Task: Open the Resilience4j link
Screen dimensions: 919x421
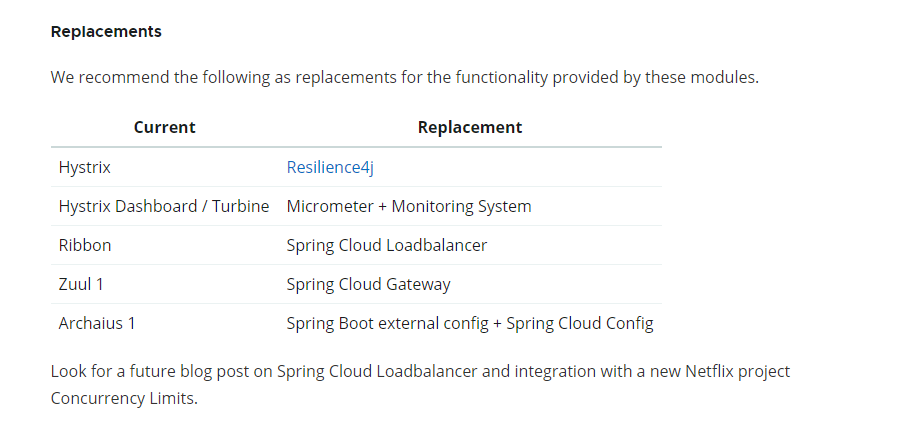Action: (x=330, y=168)
